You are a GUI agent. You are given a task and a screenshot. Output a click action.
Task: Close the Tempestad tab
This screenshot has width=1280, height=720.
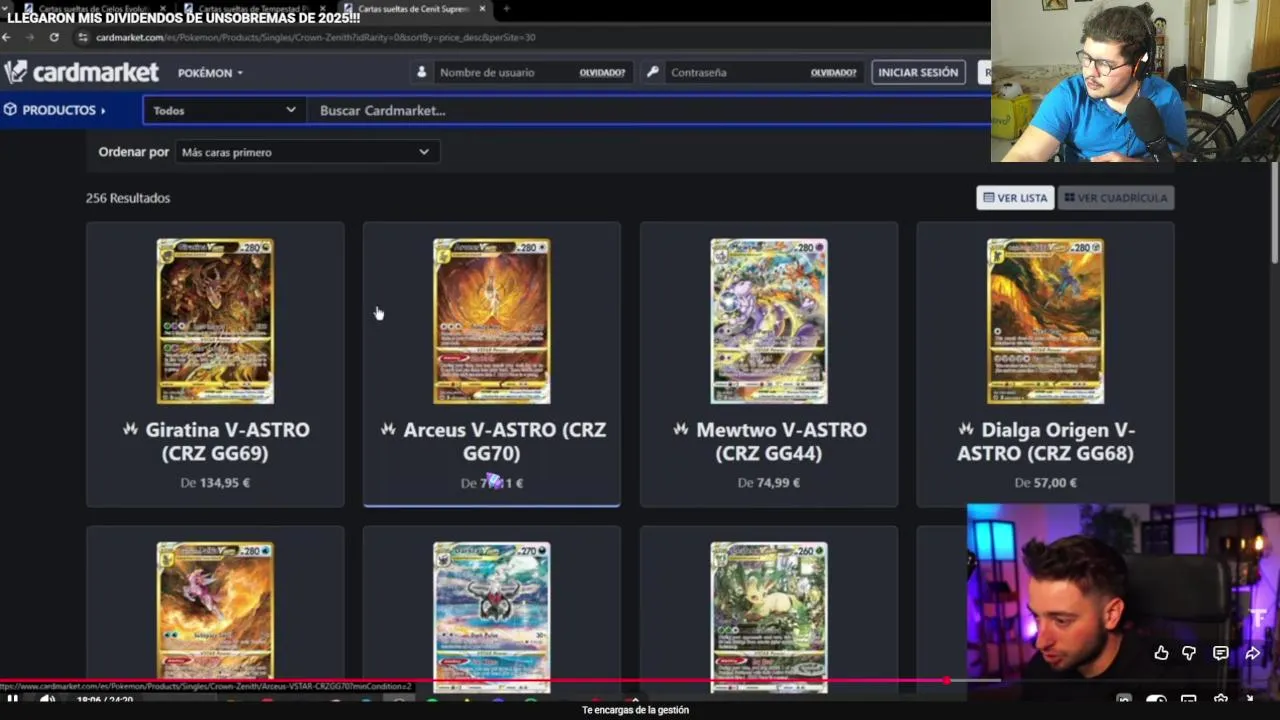coord(322,9)
